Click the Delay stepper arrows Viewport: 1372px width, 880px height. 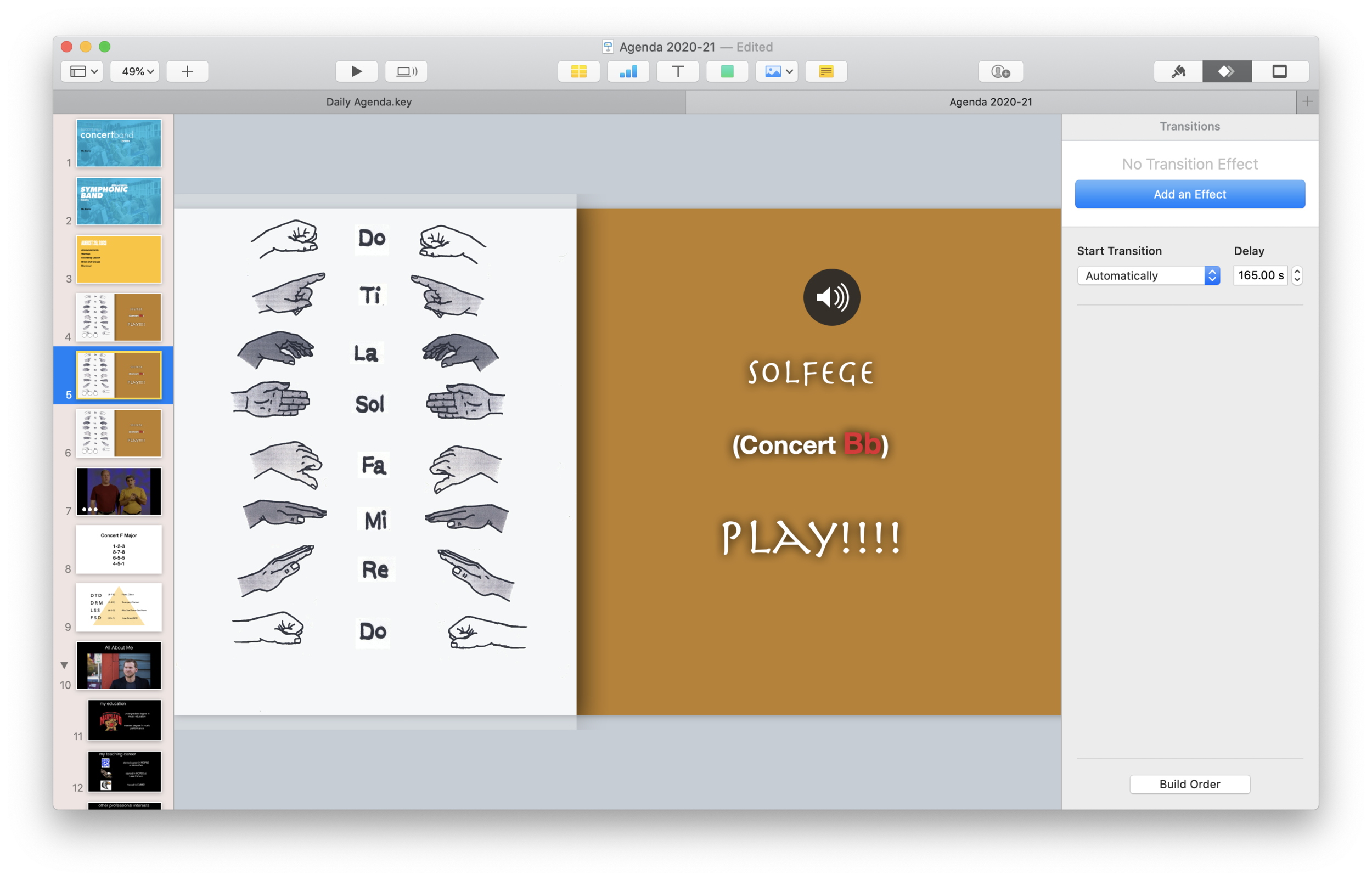click(x=1297, y=275)
